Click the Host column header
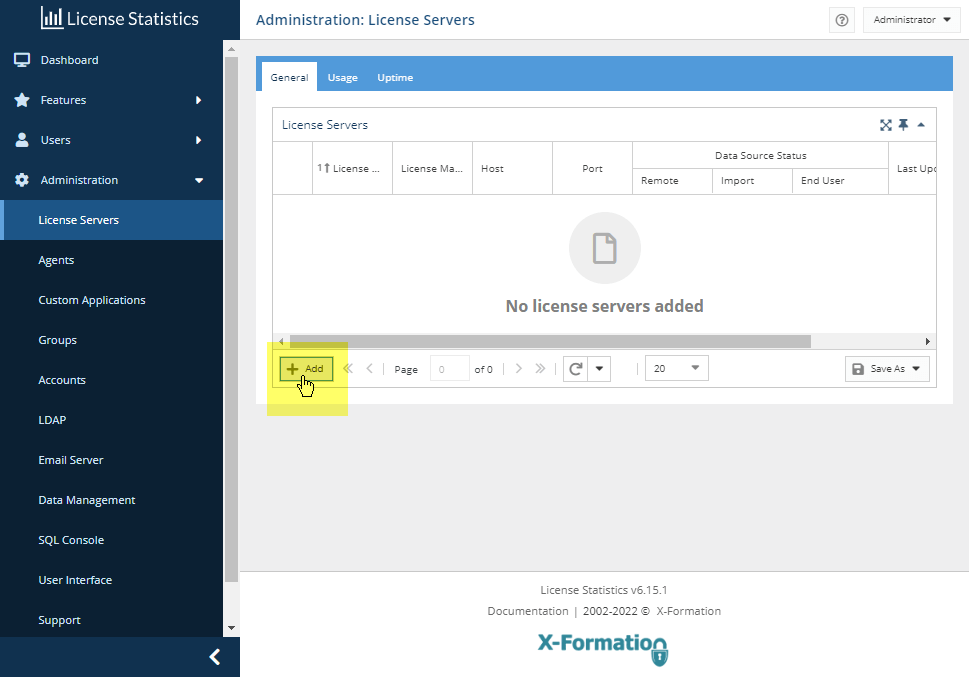This screenshot has width=969, height=677. pos(512,168)
